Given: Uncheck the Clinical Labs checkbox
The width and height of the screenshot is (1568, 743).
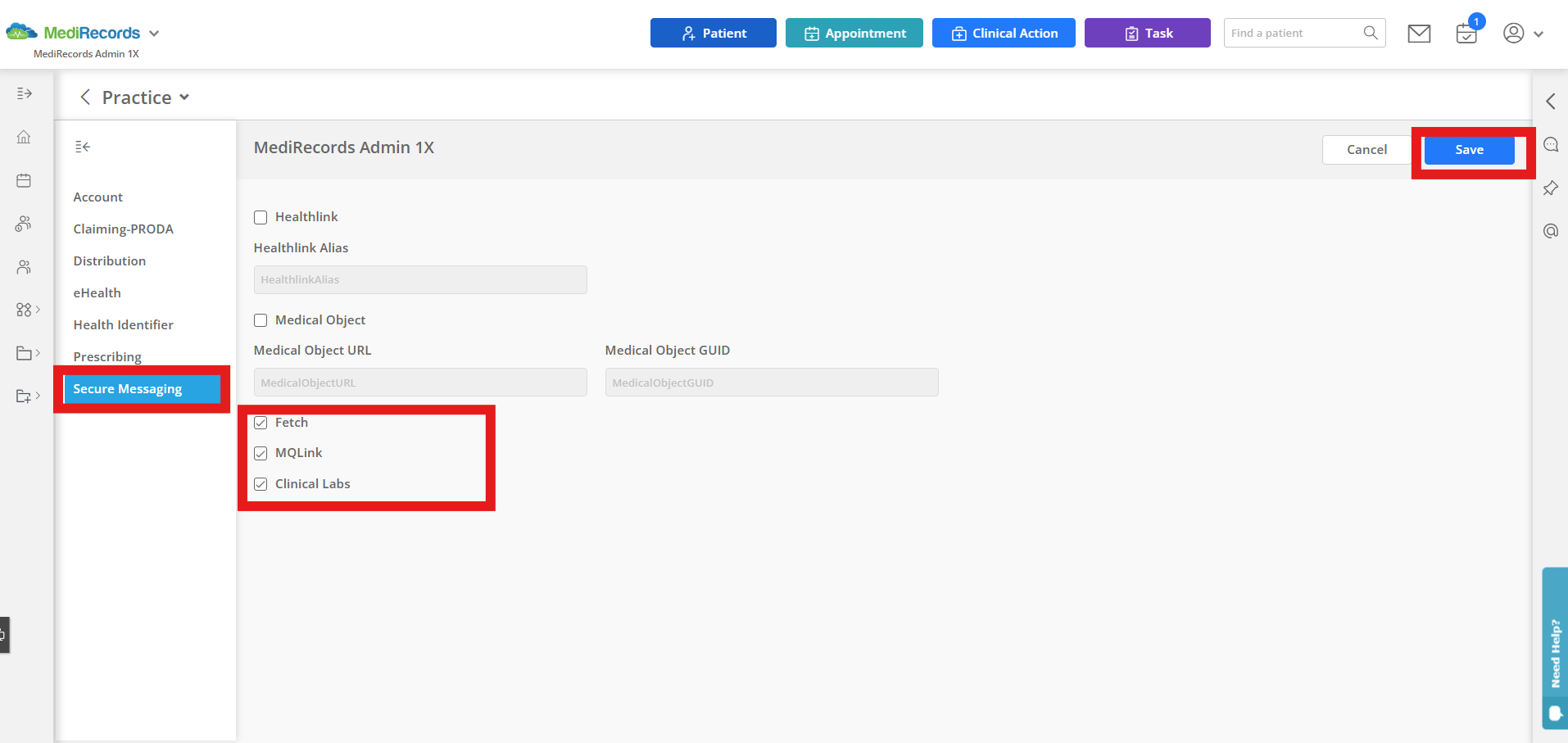Looking at the screenshot, I should point(261,484).
